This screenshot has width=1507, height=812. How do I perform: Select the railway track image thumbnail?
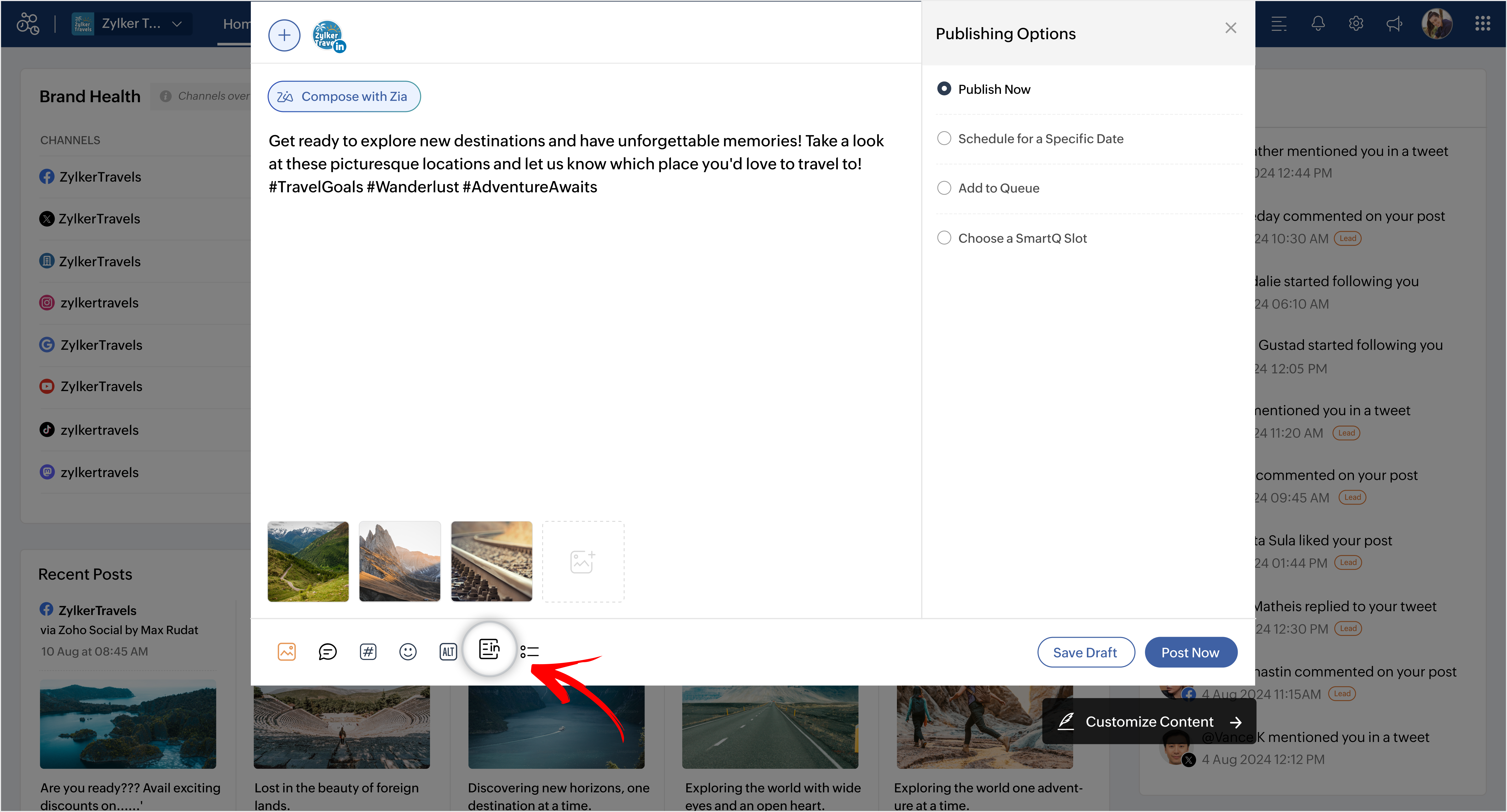tap(491, 562)
